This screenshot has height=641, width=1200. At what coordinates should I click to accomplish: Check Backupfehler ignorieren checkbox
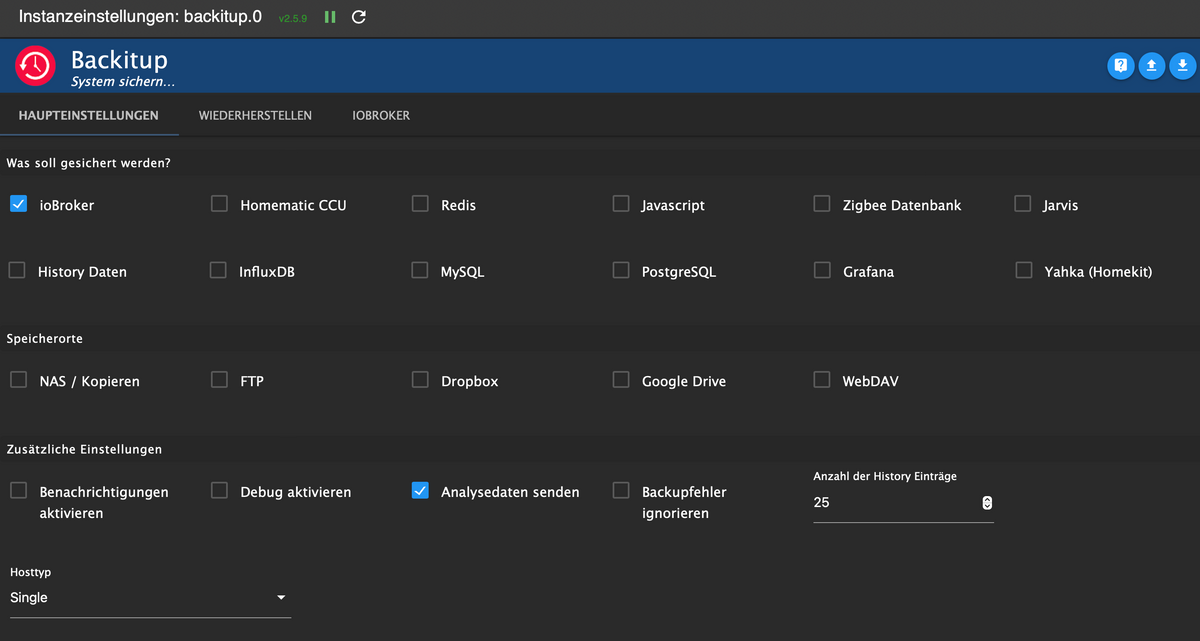tap(621, 491)
